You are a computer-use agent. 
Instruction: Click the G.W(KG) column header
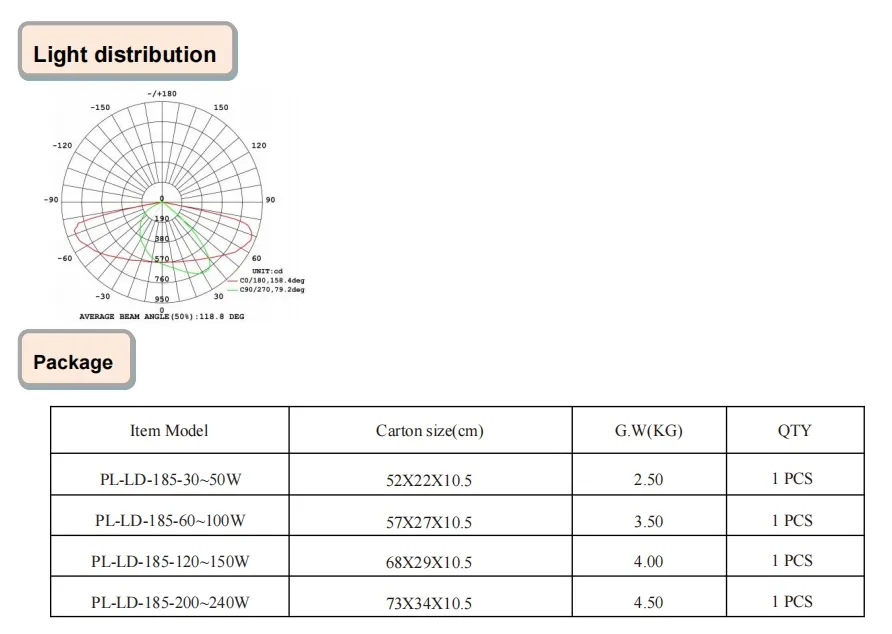tap(648, 431)
